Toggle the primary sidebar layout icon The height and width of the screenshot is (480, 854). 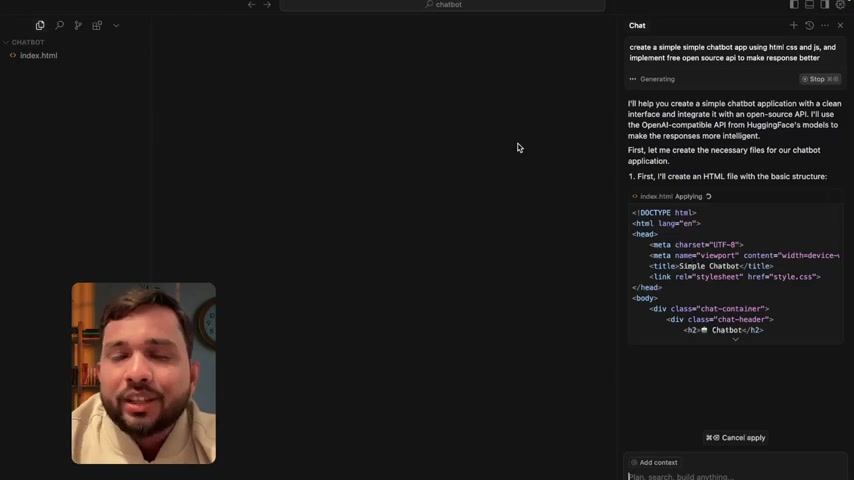pos(794,4)
